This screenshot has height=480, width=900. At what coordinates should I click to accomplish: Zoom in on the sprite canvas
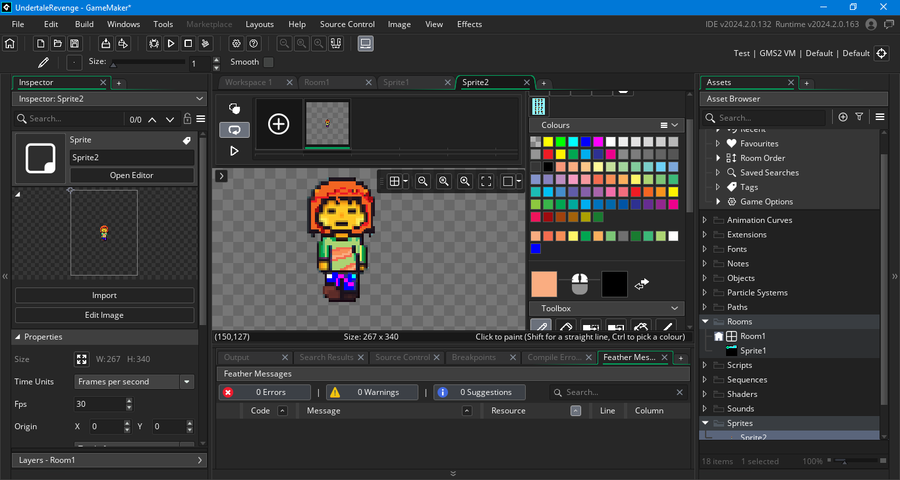click(x=465, y=181)
